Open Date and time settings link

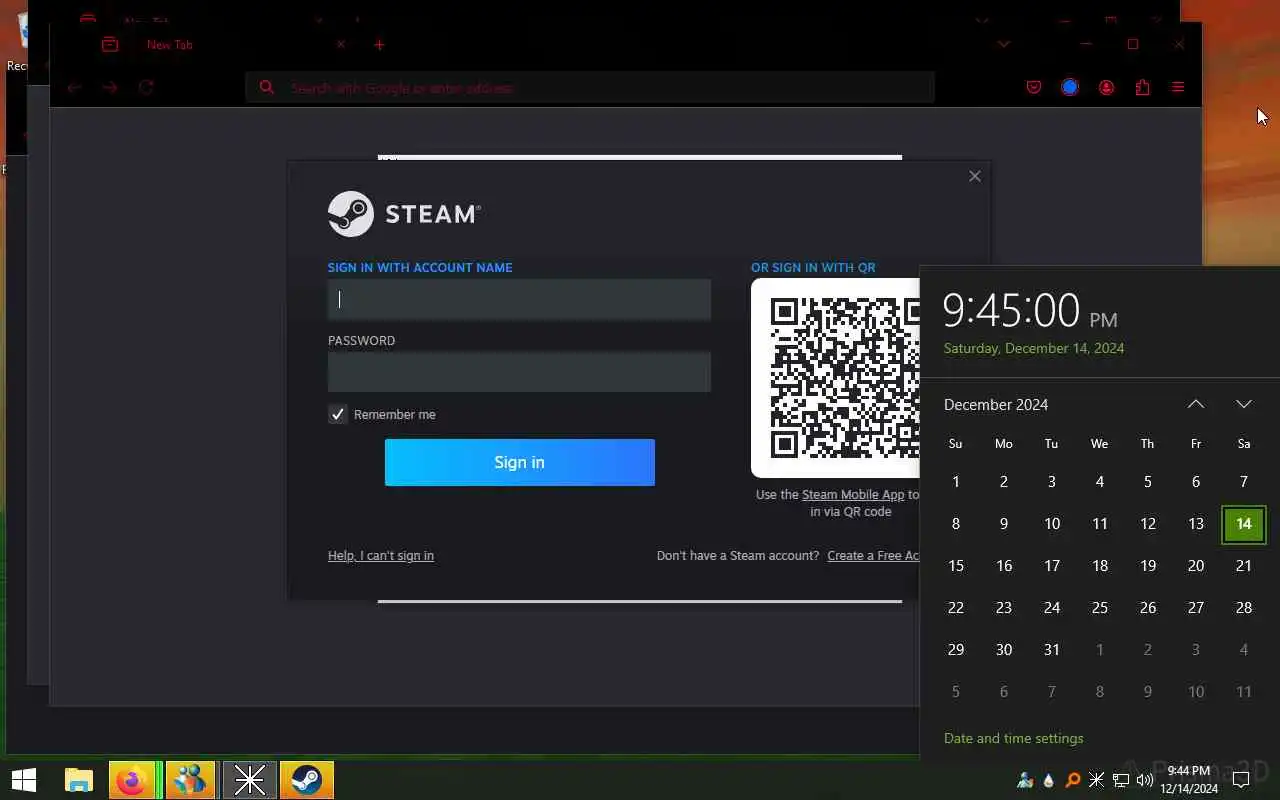1013,738
